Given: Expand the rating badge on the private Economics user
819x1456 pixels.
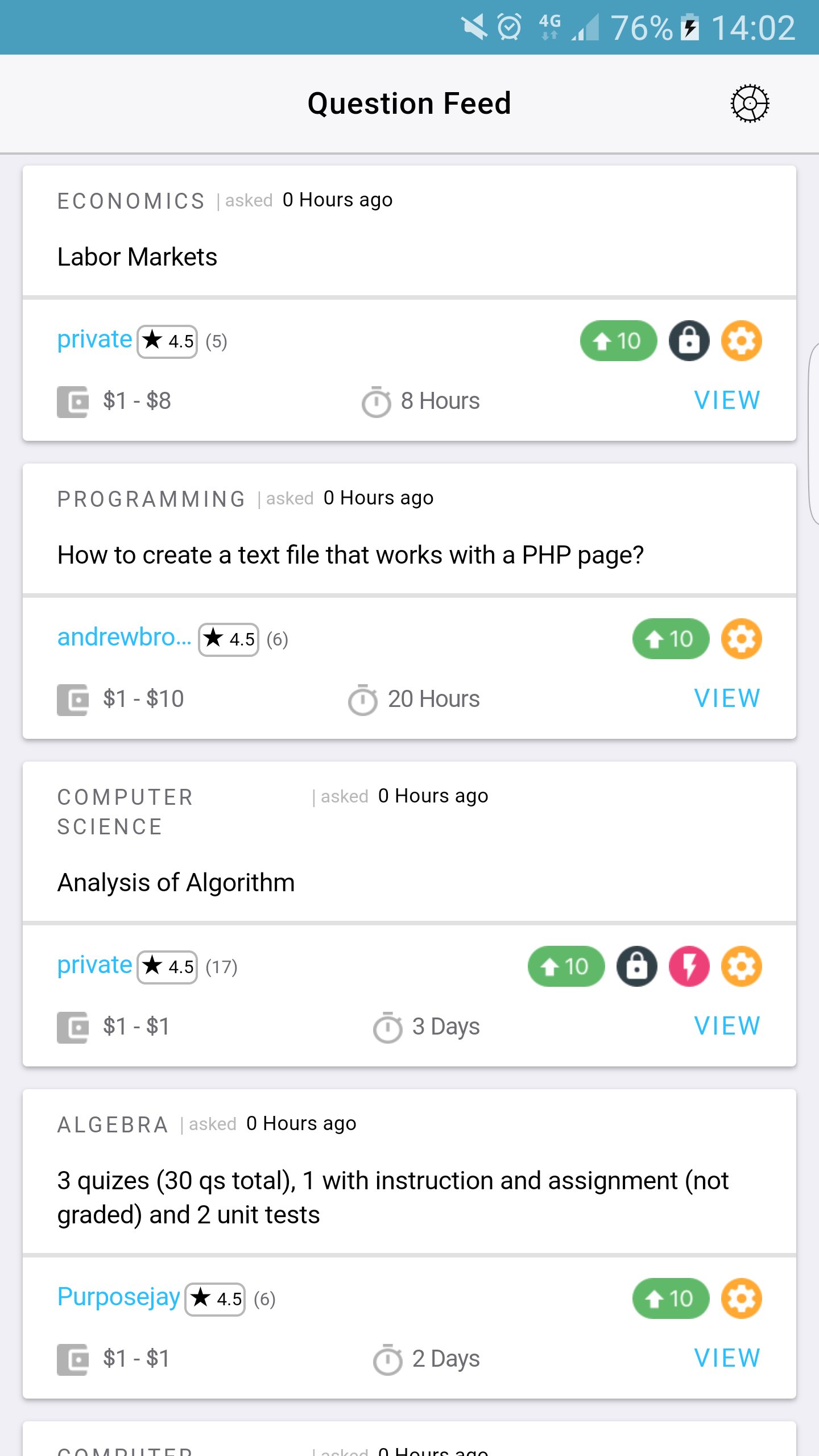Looking at the screenshot, I should [167, 341].
